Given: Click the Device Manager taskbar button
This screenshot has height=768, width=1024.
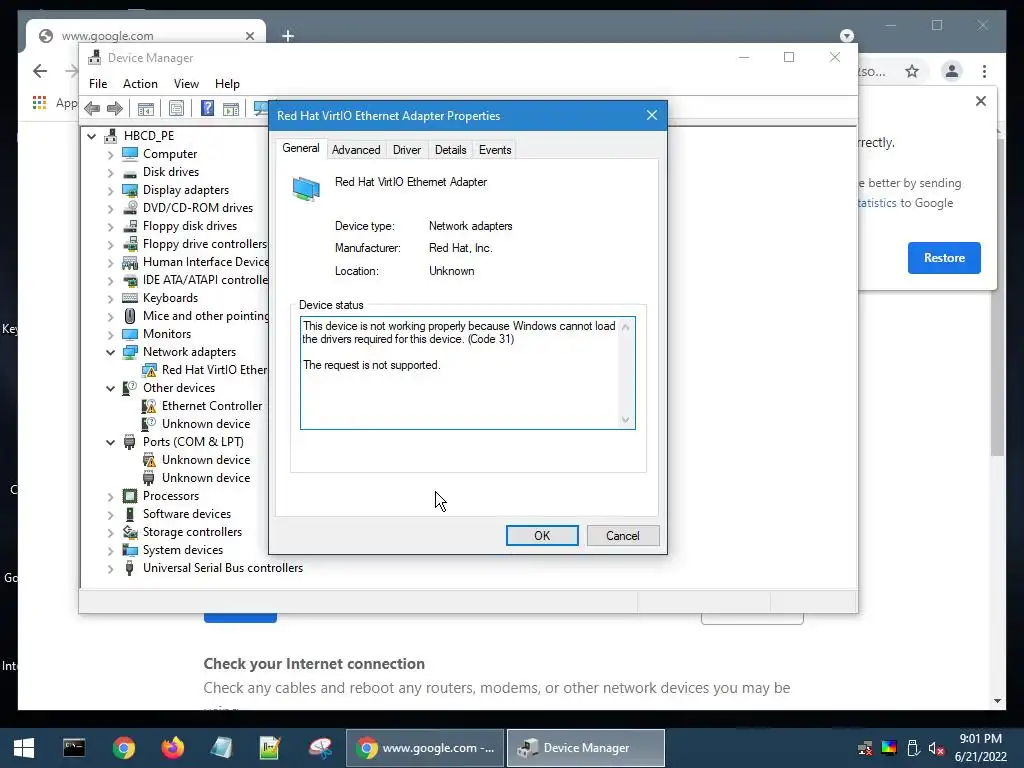Looking at the screenshot, I should 586,748.
